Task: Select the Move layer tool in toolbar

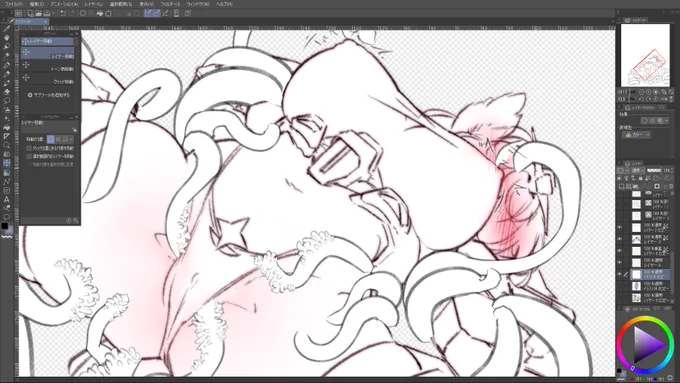Action: [7, 163]
